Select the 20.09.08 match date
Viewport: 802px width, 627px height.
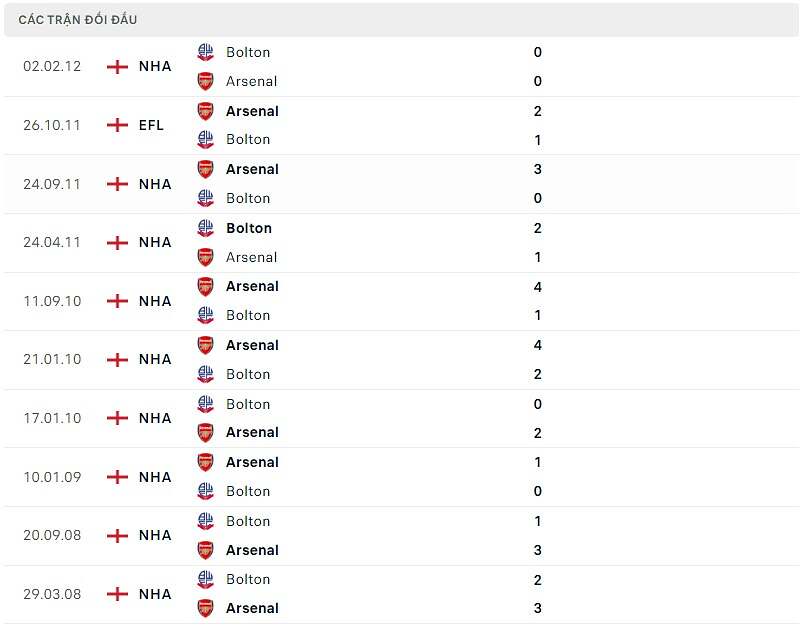pyautogui.click(x=52, y=535)
